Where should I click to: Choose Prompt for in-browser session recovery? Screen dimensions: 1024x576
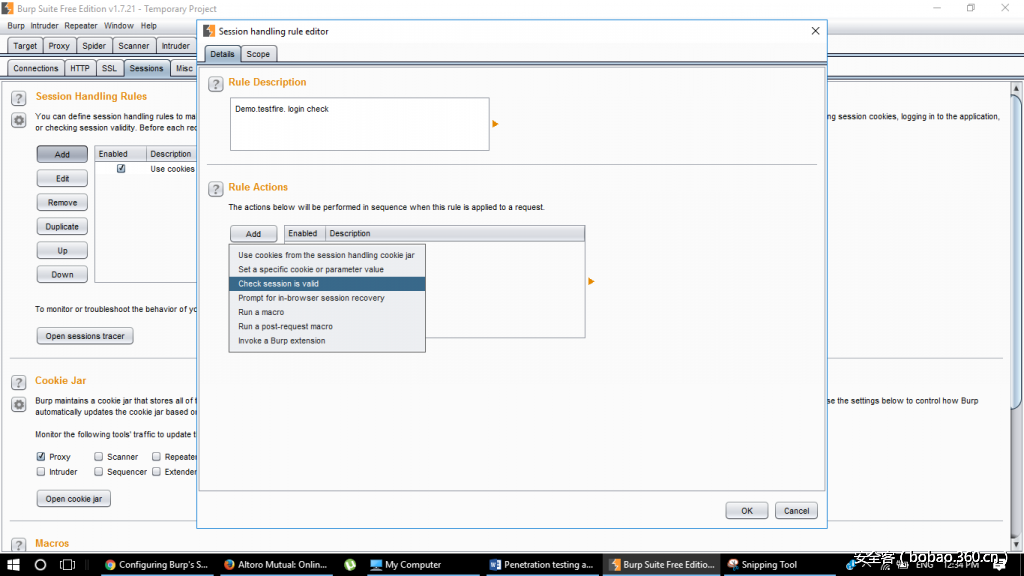(327, 298)
